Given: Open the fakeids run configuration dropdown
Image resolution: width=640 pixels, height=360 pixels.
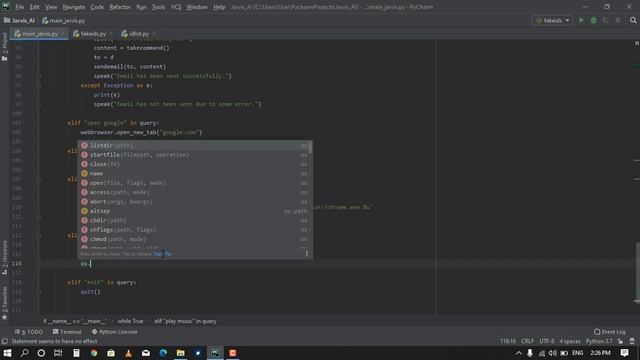Looking at the screenshot, I should click(x=552, y=20).
